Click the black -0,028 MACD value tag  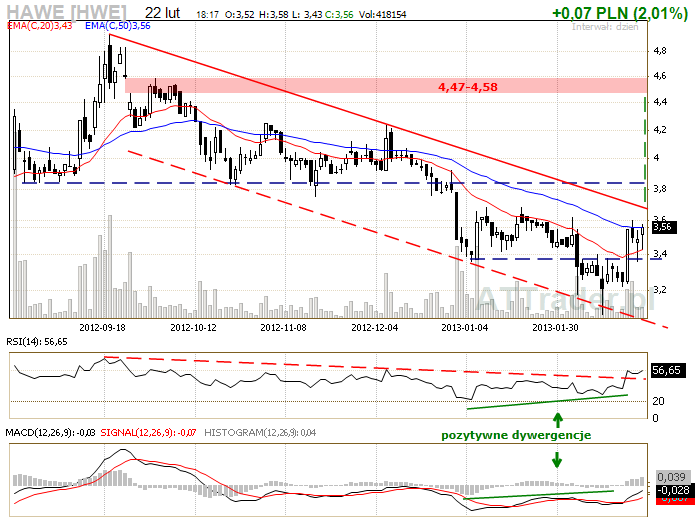(x=675, y=489)
